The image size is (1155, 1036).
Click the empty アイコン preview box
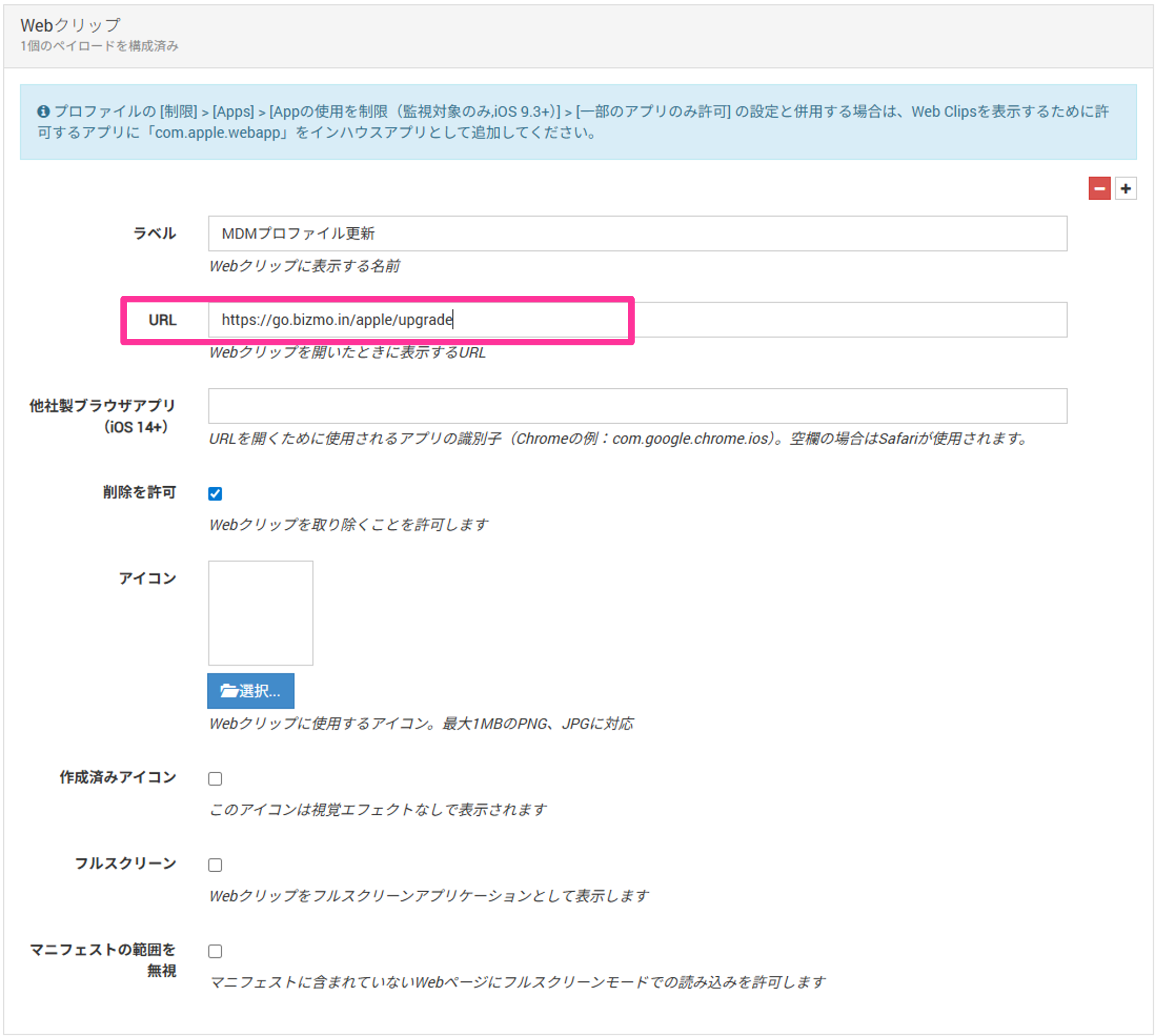click(x=260, y=613)
